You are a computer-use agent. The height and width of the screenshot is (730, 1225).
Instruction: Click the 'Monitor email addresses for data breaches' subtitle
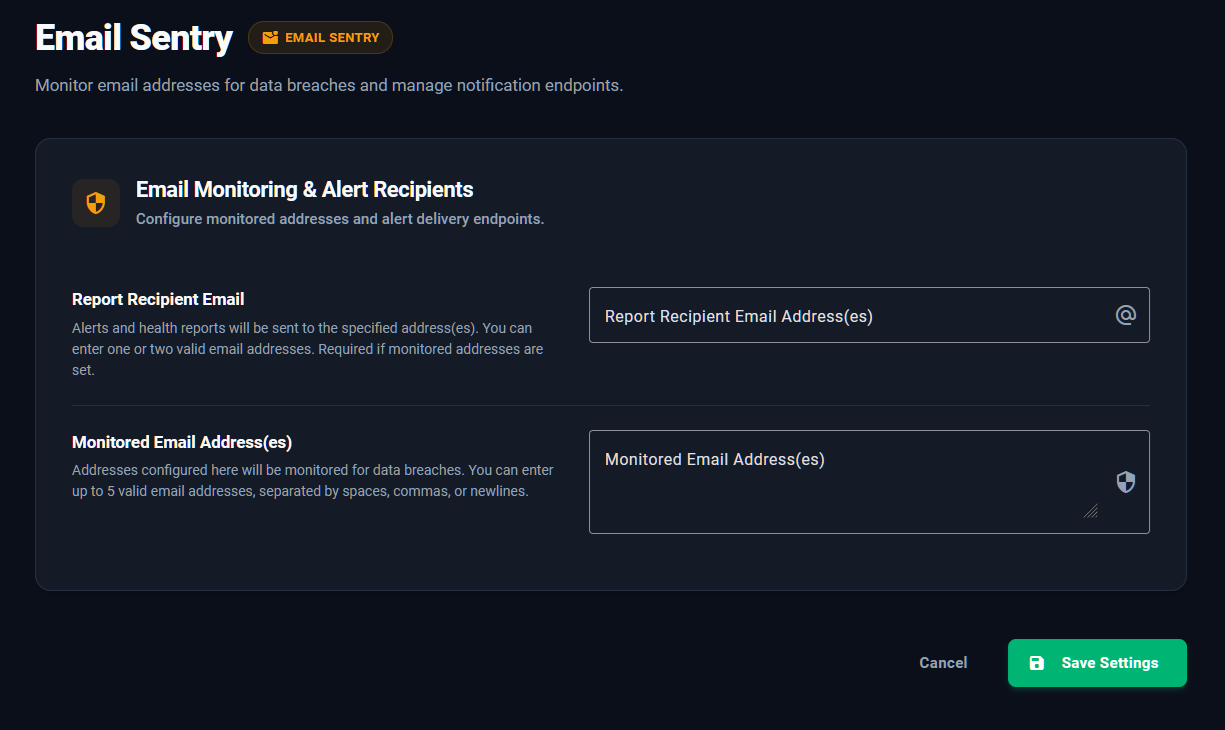point(329,86)
